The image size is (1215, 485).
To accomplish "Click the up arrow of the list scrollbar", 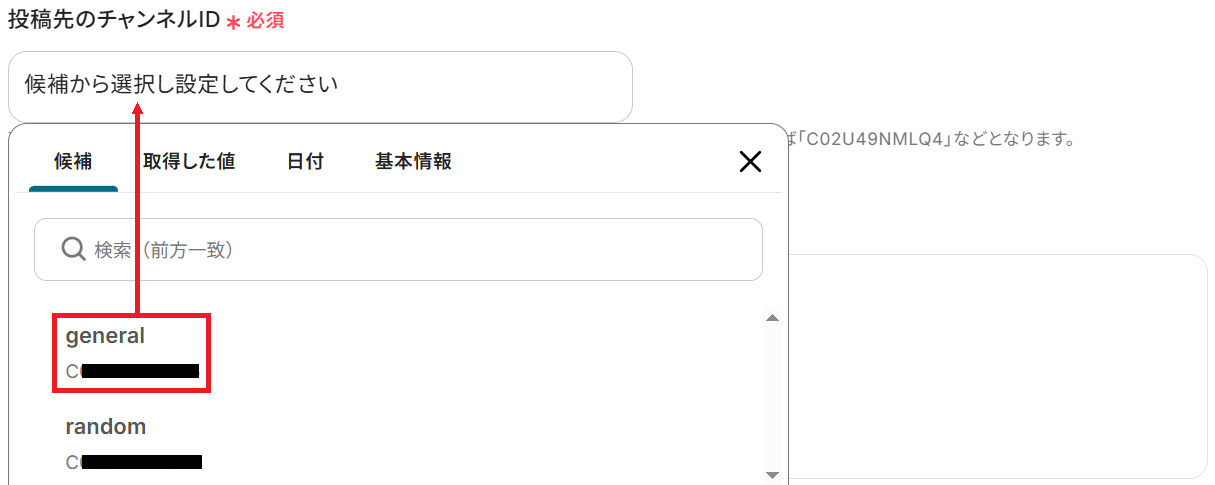I will (x=771, y=318).
